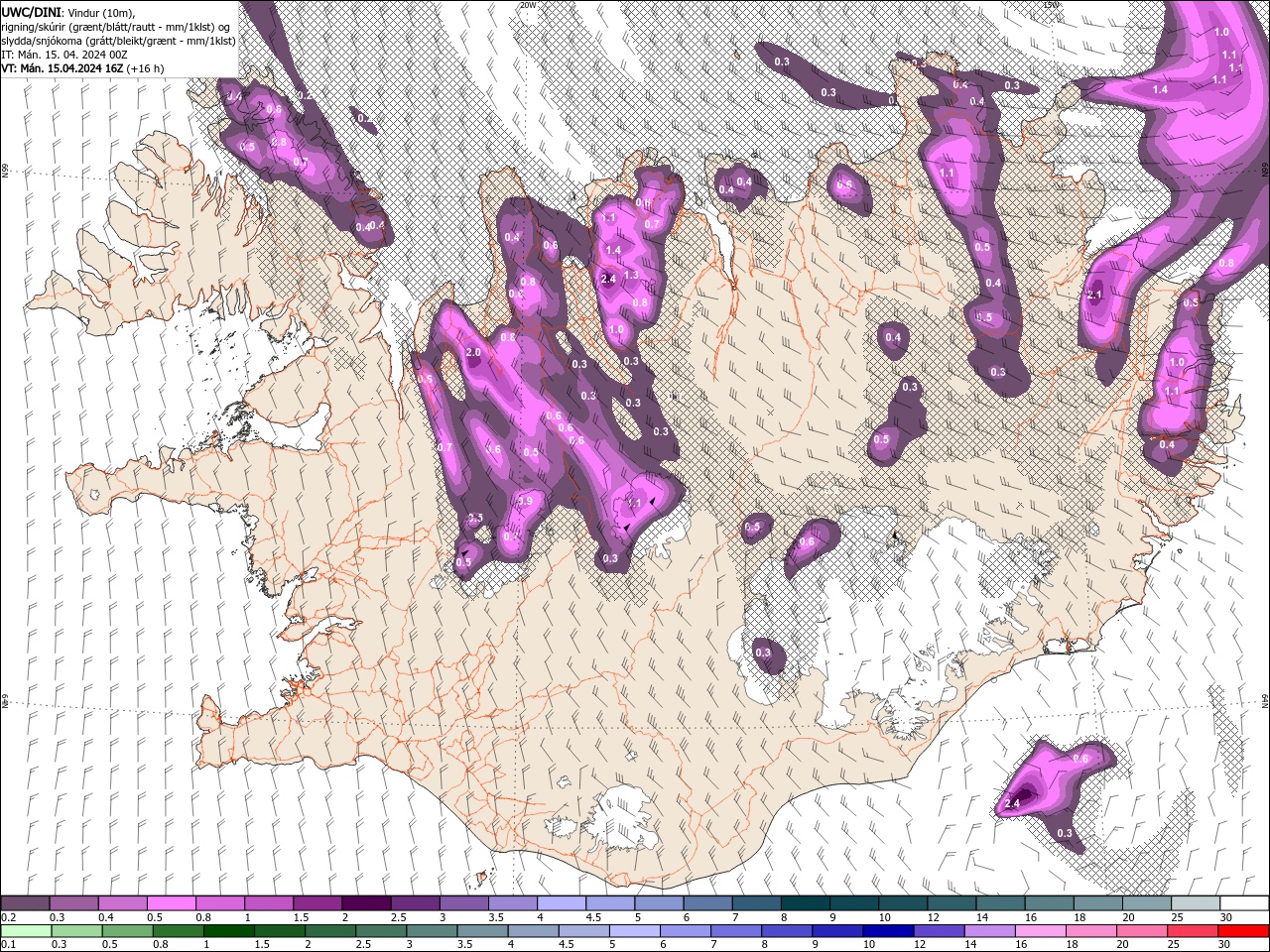Pick the red lower-scale swatch at 30

coord(1244,930)
